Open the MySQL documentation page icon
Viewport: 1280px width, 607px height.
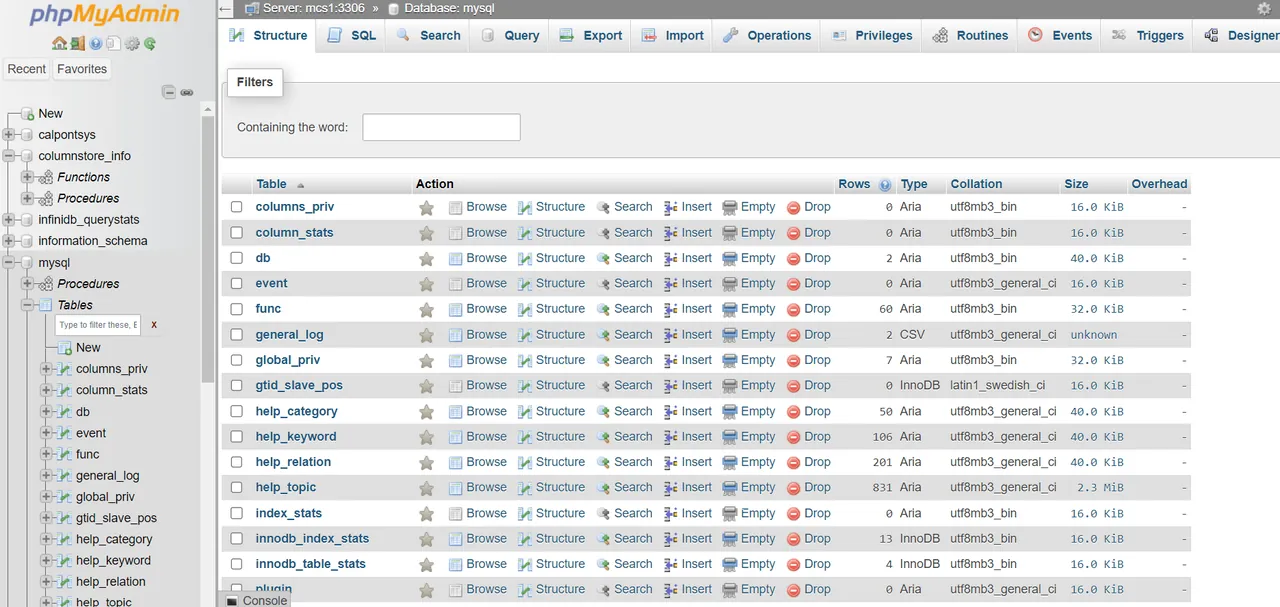tap(114, 44)
